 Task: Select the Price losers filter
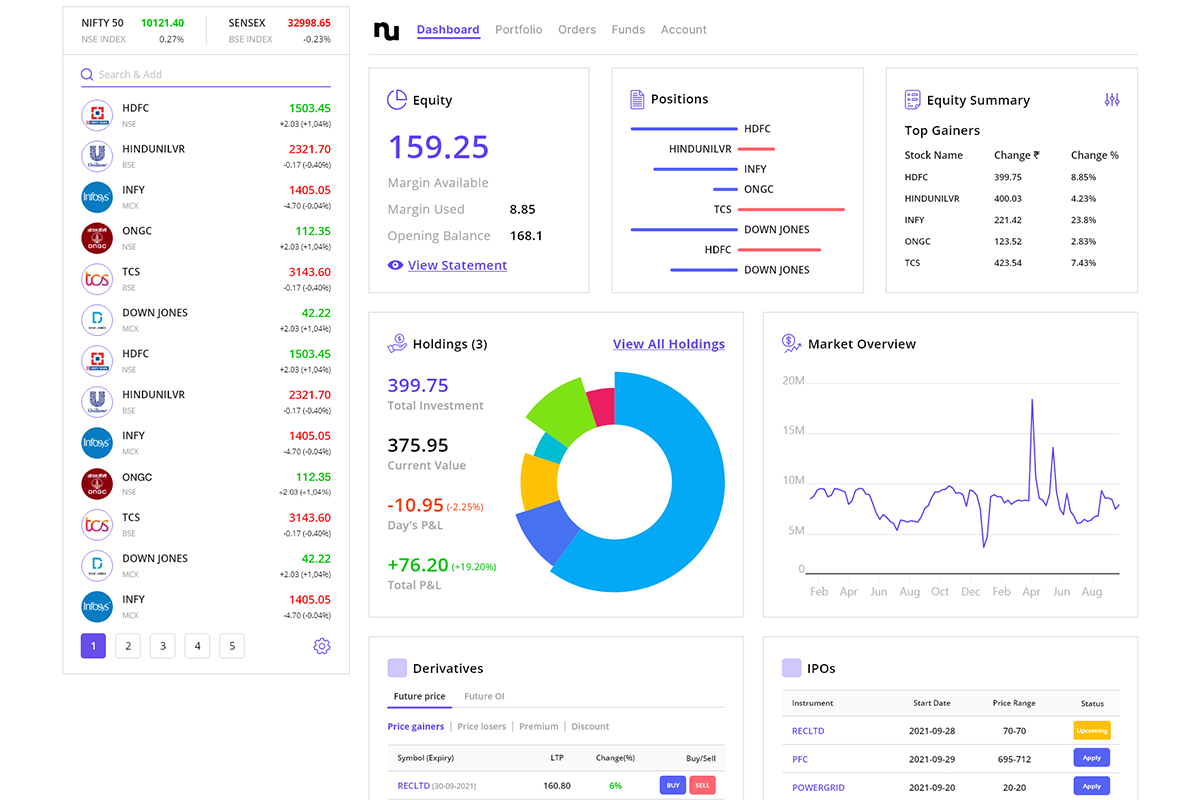click(x=482, y=726)
